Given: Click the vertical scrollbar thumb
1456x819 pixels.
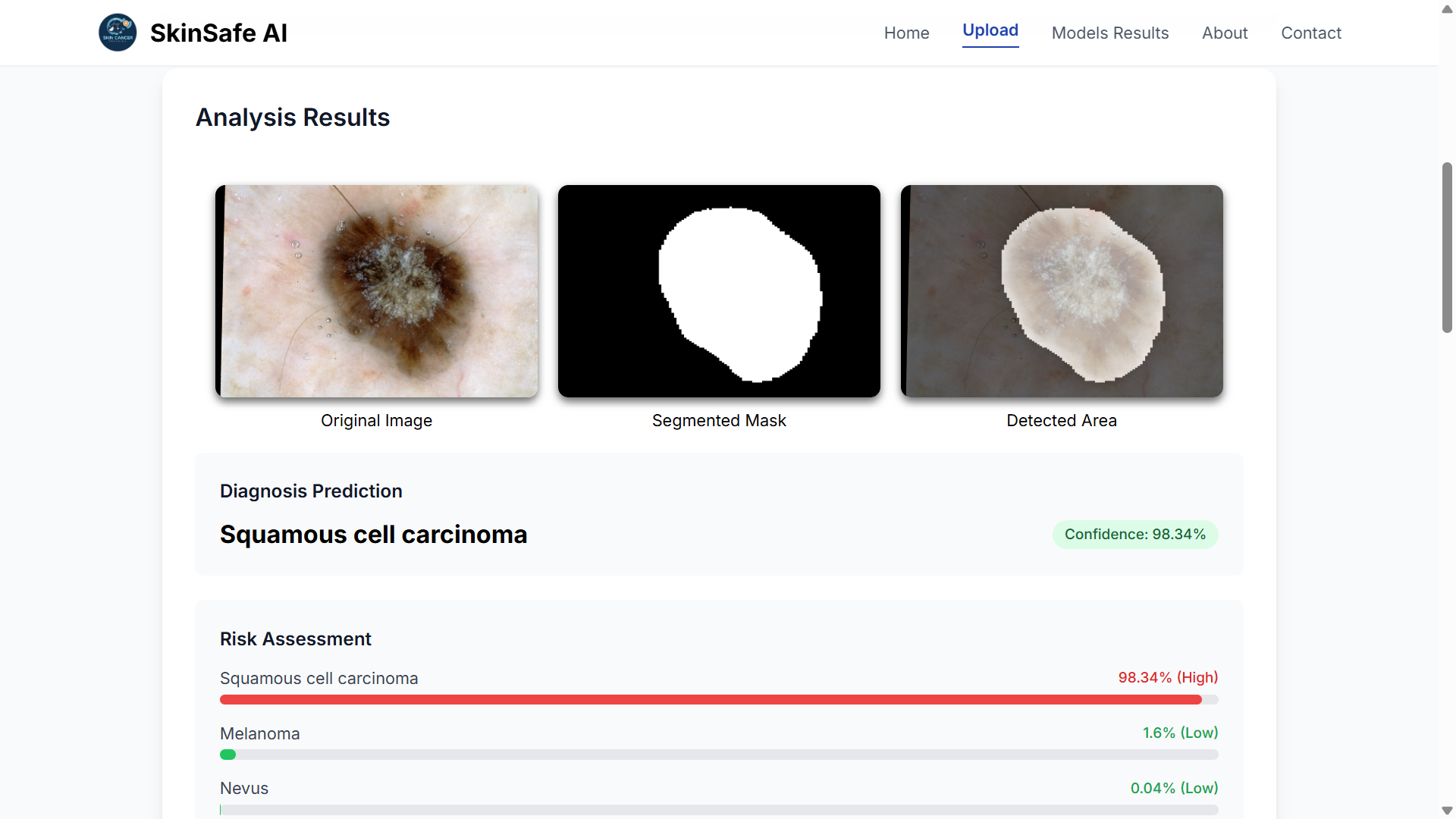Looking at the screenshot, I should click(1447, 247).
